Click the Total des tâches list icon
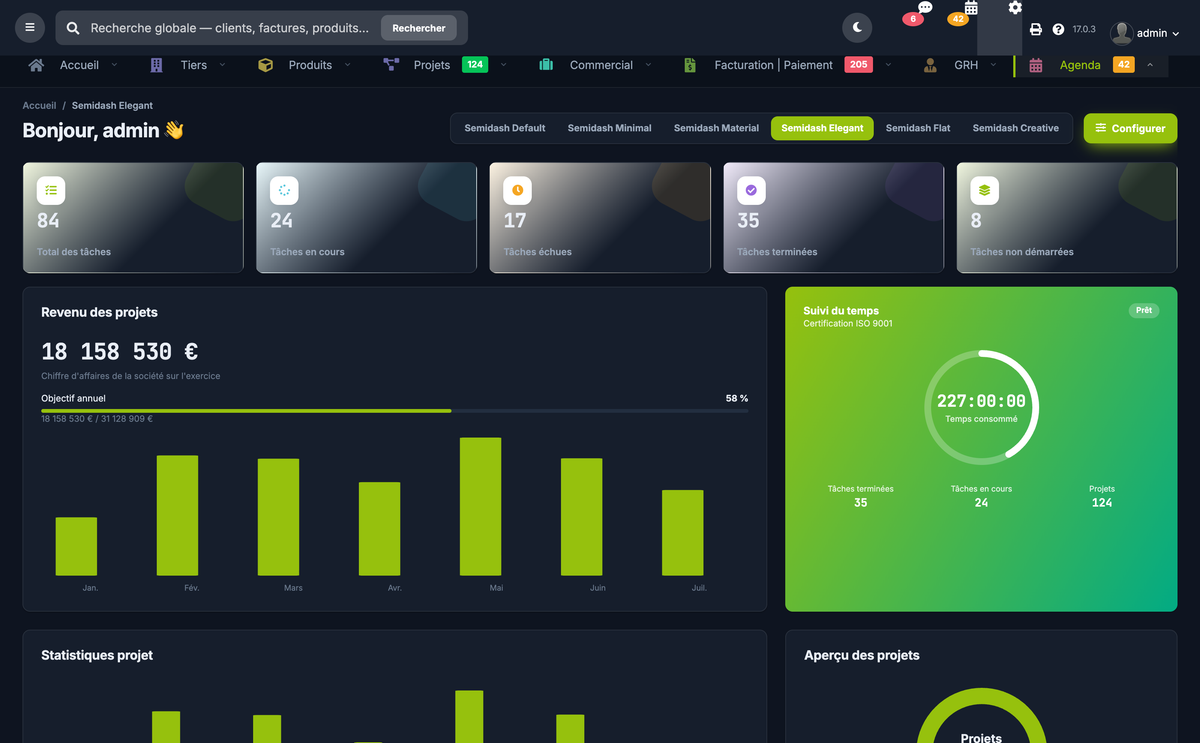Screen dimensions: 1200x743 pos(51,190)
